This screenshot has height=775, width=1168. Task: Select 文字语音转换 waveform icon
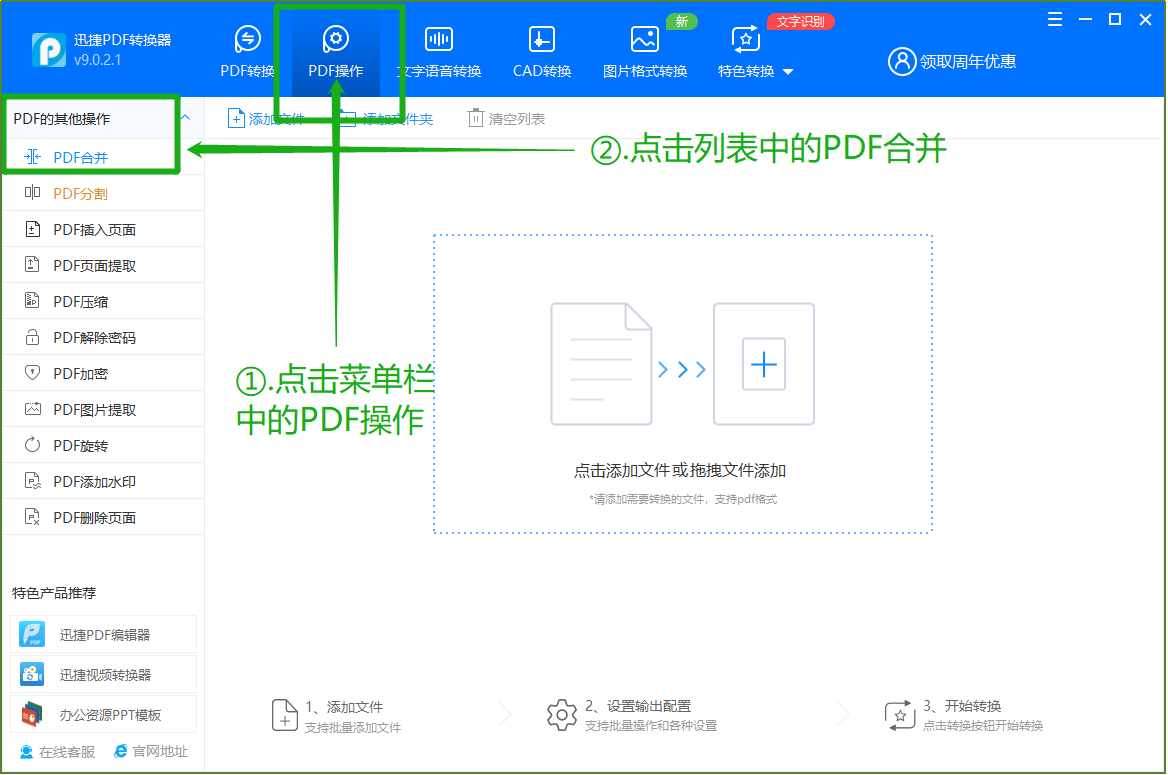click(x=439, y=40)
